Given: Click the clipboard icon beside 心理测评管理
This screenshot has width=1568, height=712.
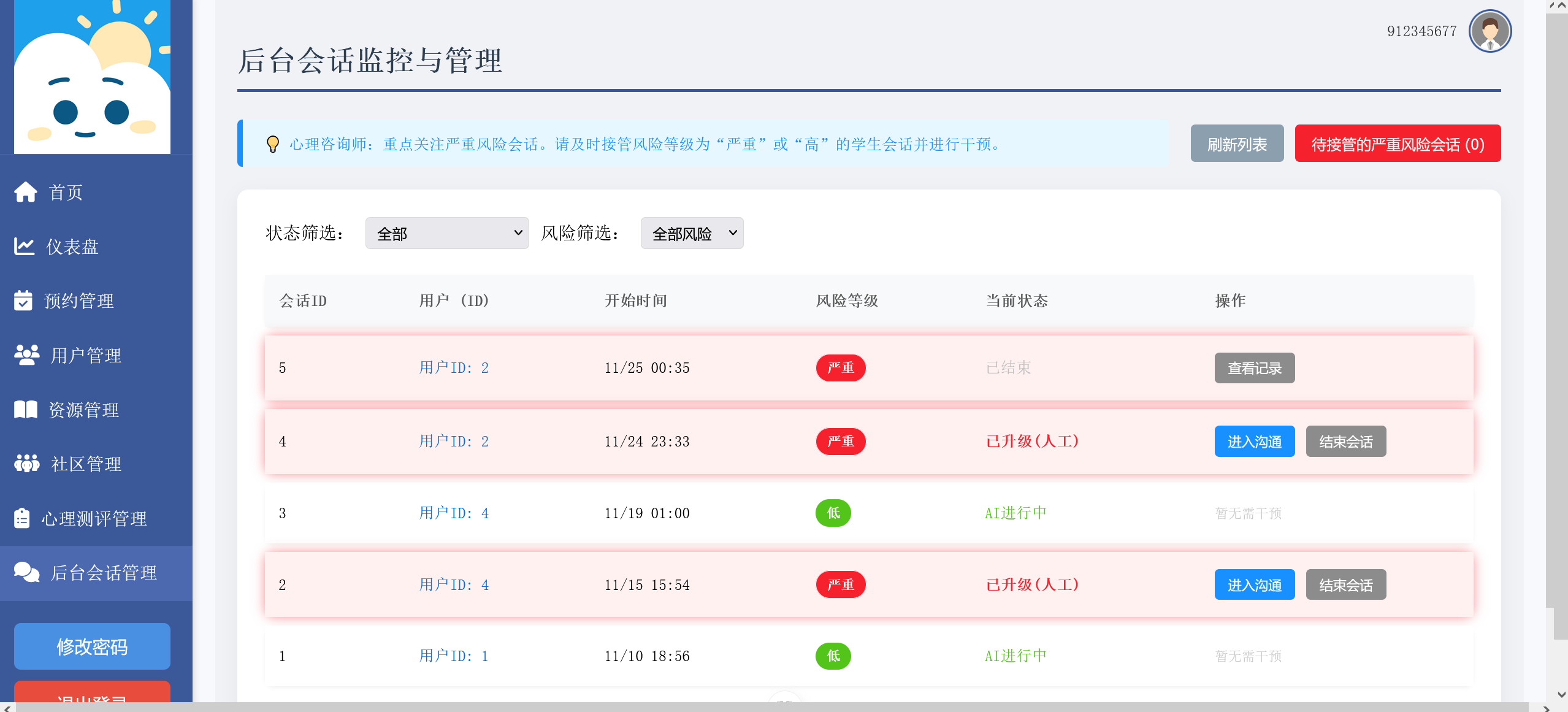Looking at the screenshot, I should 22,518.
